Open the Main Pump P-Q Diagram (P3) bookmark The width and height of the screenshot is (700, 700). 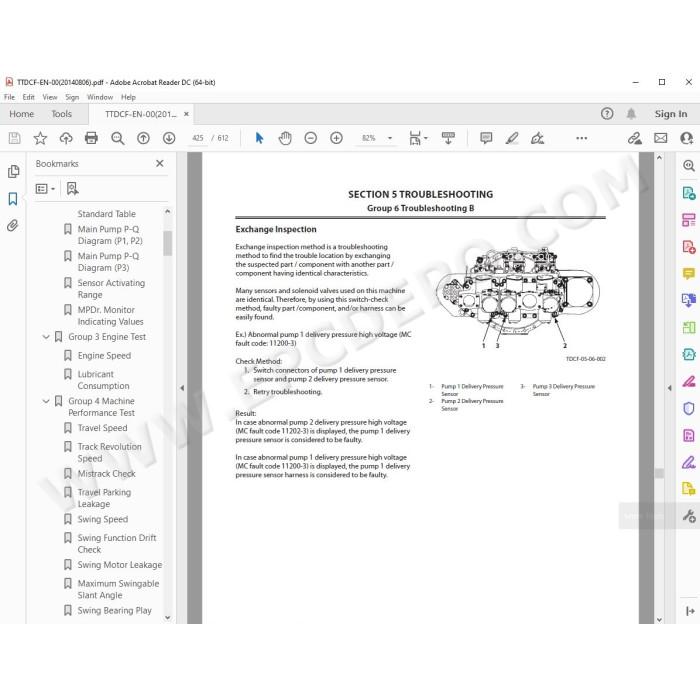click(x=108, y=262)
